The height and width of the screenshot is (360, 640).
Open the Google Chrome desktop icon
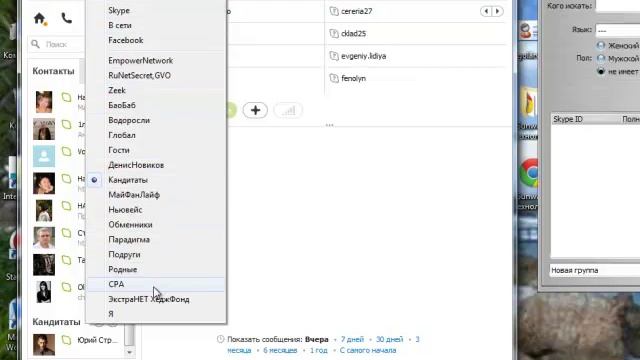(528, 173)
